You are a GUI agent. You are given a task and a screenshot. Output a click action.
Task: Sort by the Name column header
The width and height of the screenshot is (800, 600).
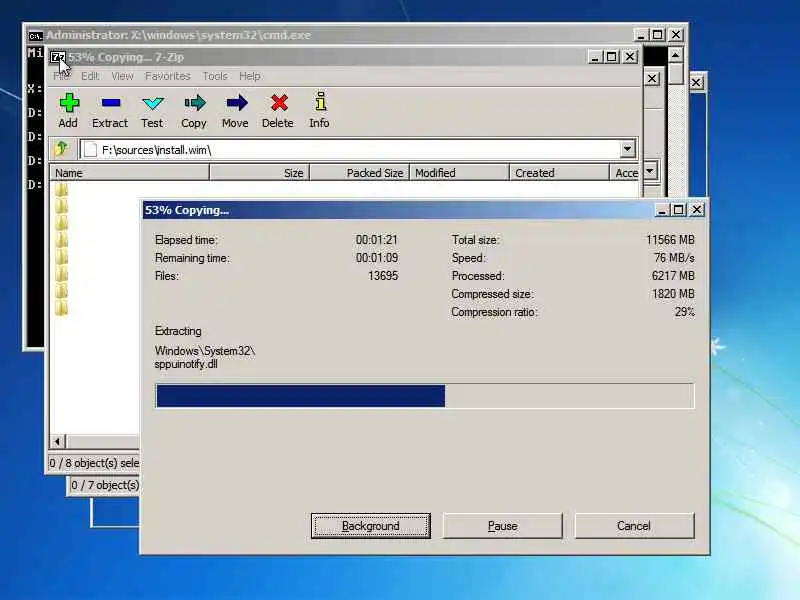[130, 172]
